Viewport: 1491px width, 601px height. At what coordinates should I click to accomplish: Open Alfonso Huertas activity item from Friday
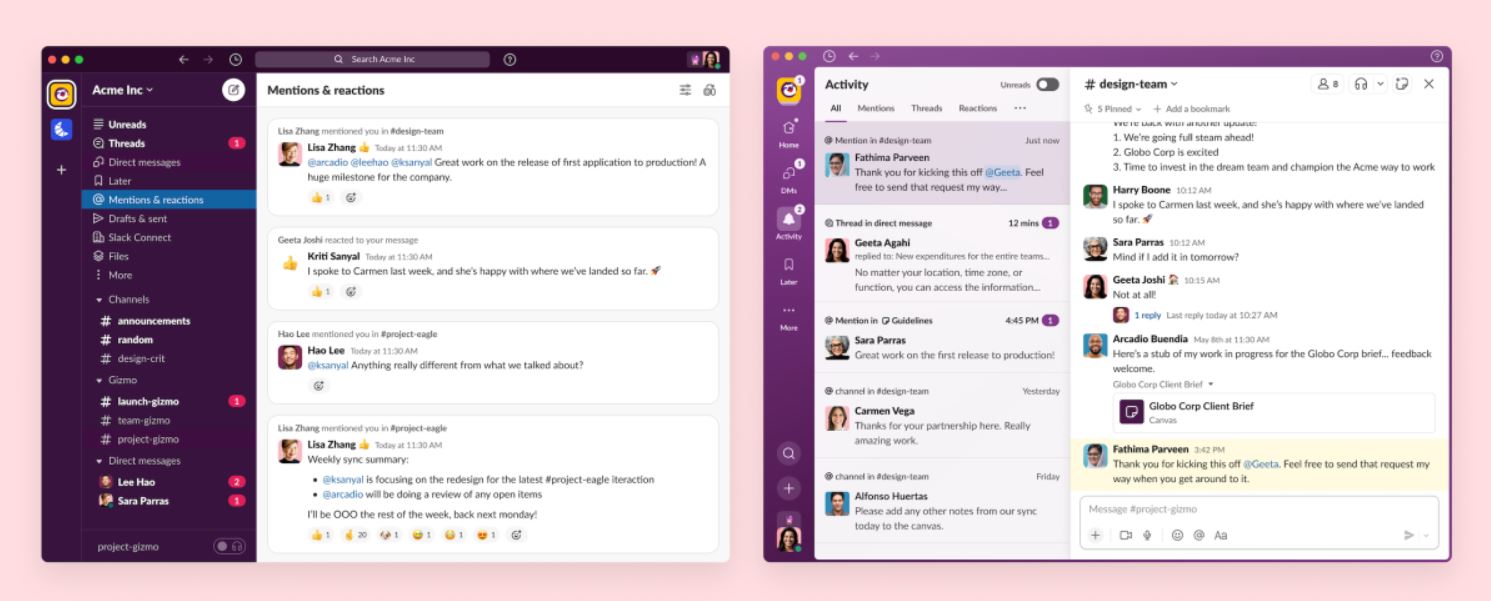(x=942, y=503)
